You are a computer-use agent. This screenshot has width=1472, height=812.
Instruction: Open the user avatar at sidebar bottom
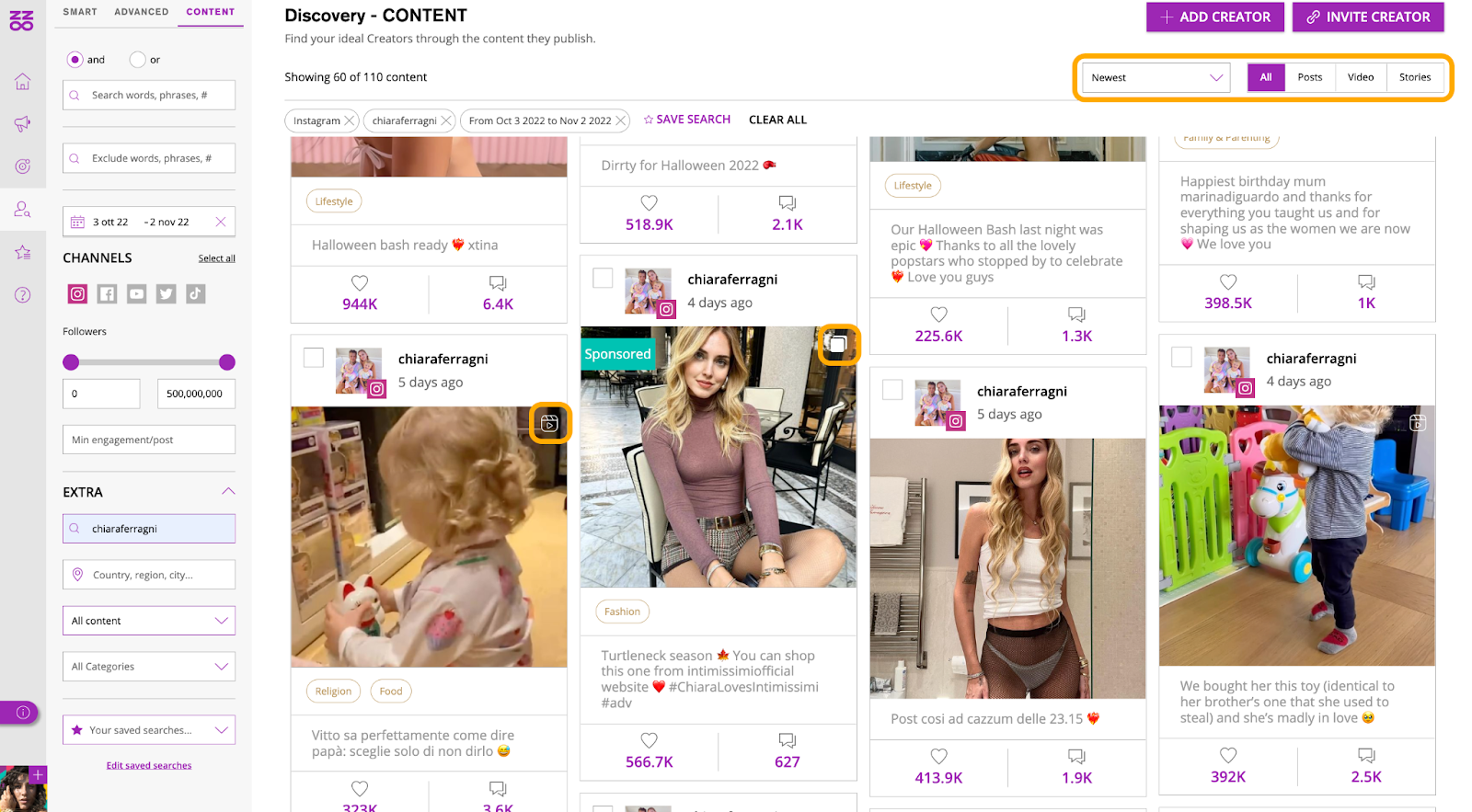point(23,789)
